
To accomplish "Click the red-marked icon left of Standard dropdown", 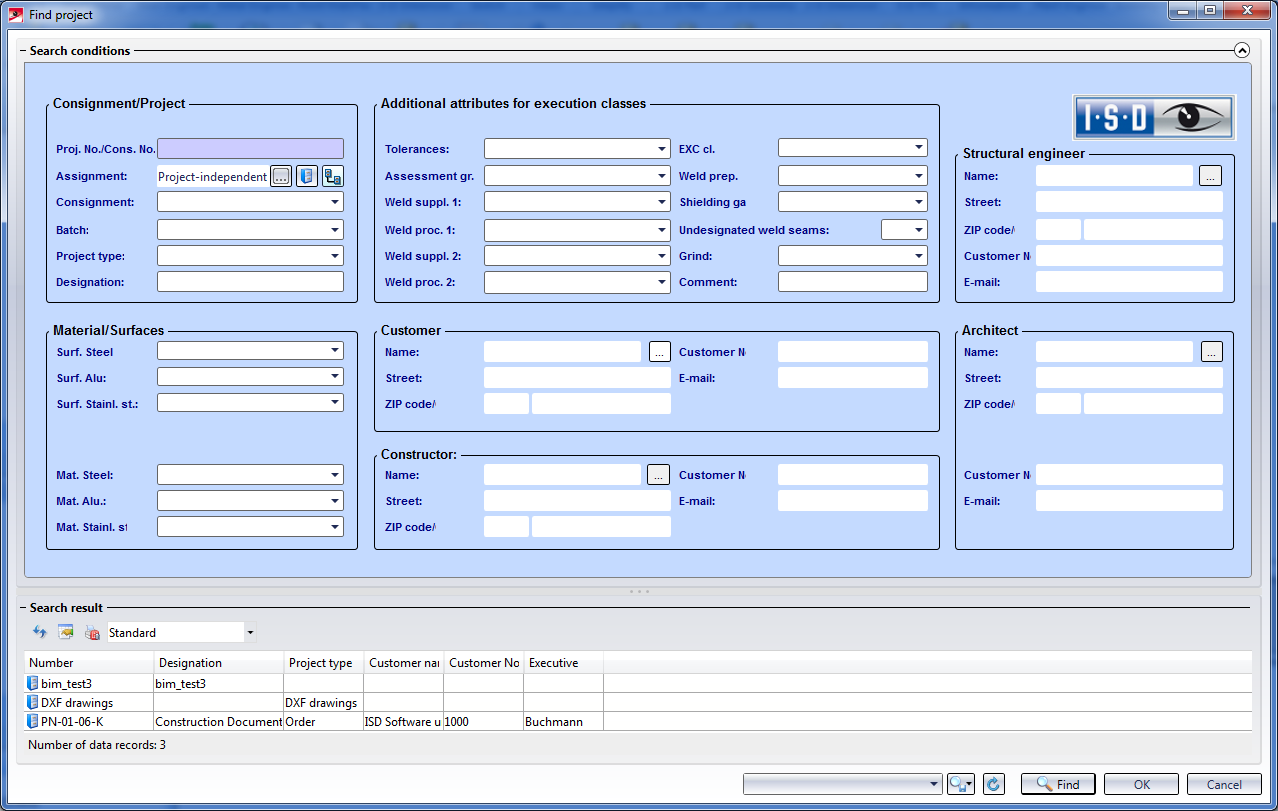I will [92, 632].
